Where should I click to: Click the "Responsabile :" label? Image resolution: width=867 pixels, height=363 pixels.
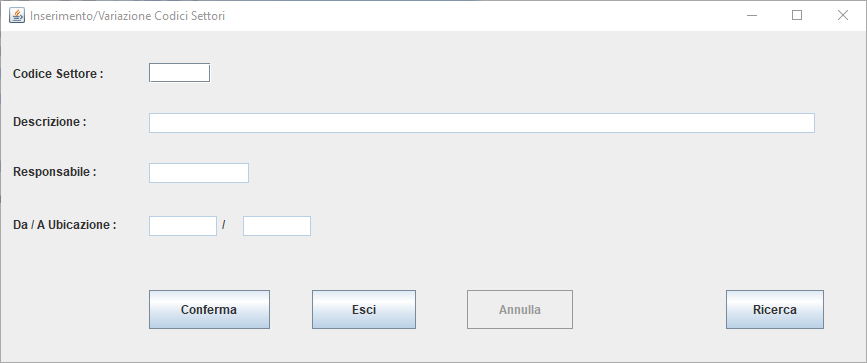55,172
